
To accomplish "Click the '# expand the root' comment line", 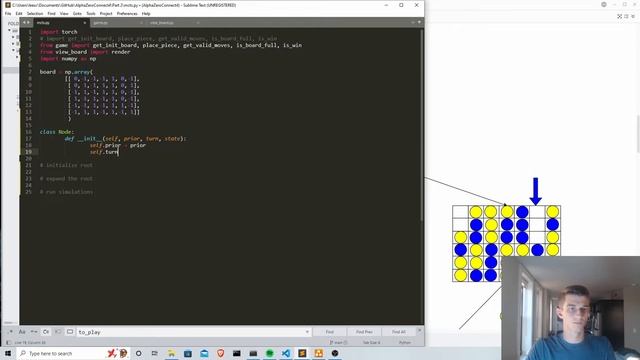I will pyautogui.click(x=67, y=179).
